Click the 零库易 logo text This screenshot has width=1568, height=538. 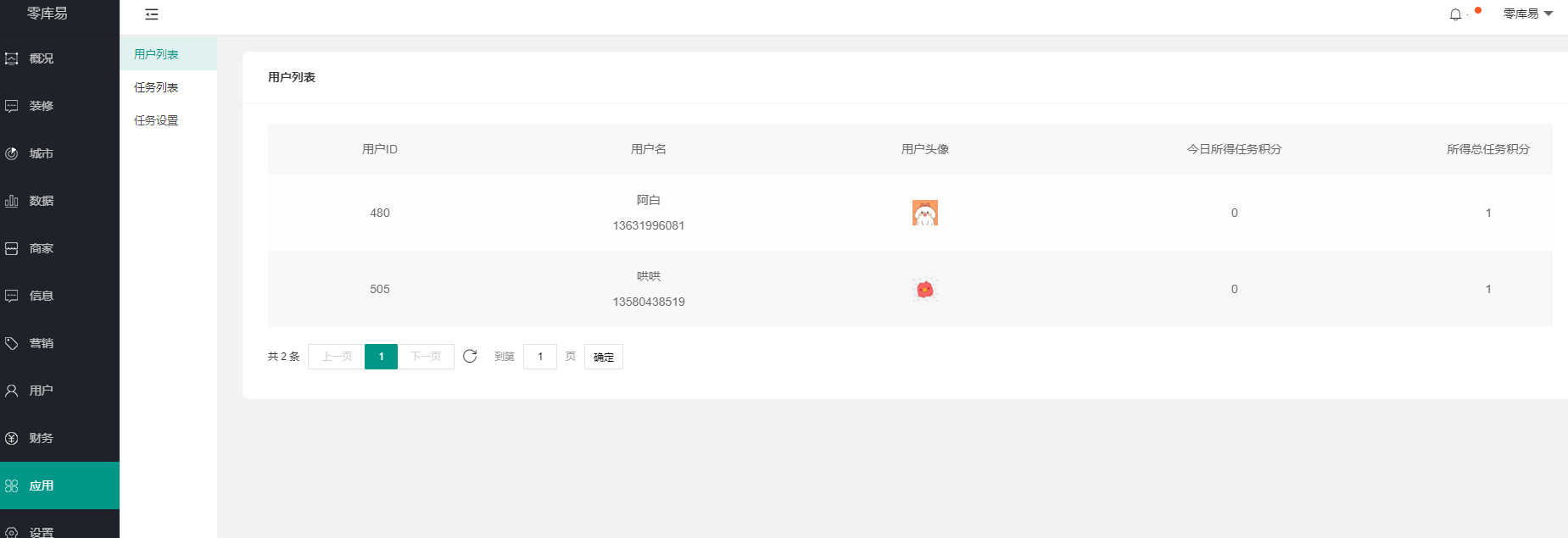pos(47,14)
